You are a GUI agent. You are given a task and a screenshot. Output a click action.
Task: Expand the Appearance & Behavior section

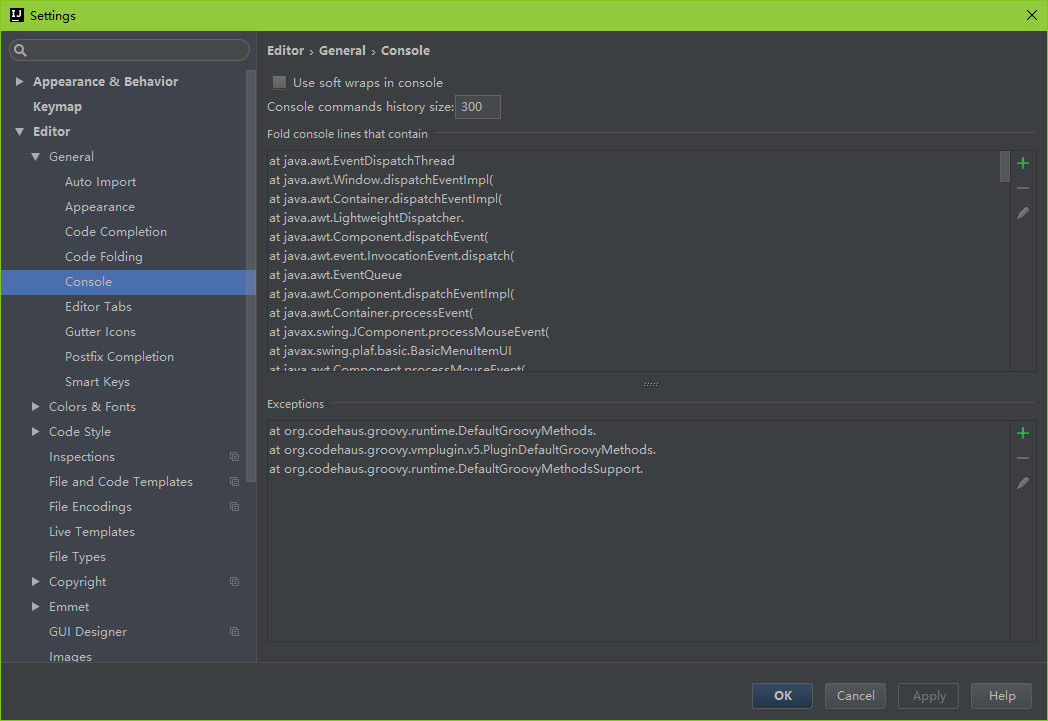pyautogui.click(x=19, y=82)
